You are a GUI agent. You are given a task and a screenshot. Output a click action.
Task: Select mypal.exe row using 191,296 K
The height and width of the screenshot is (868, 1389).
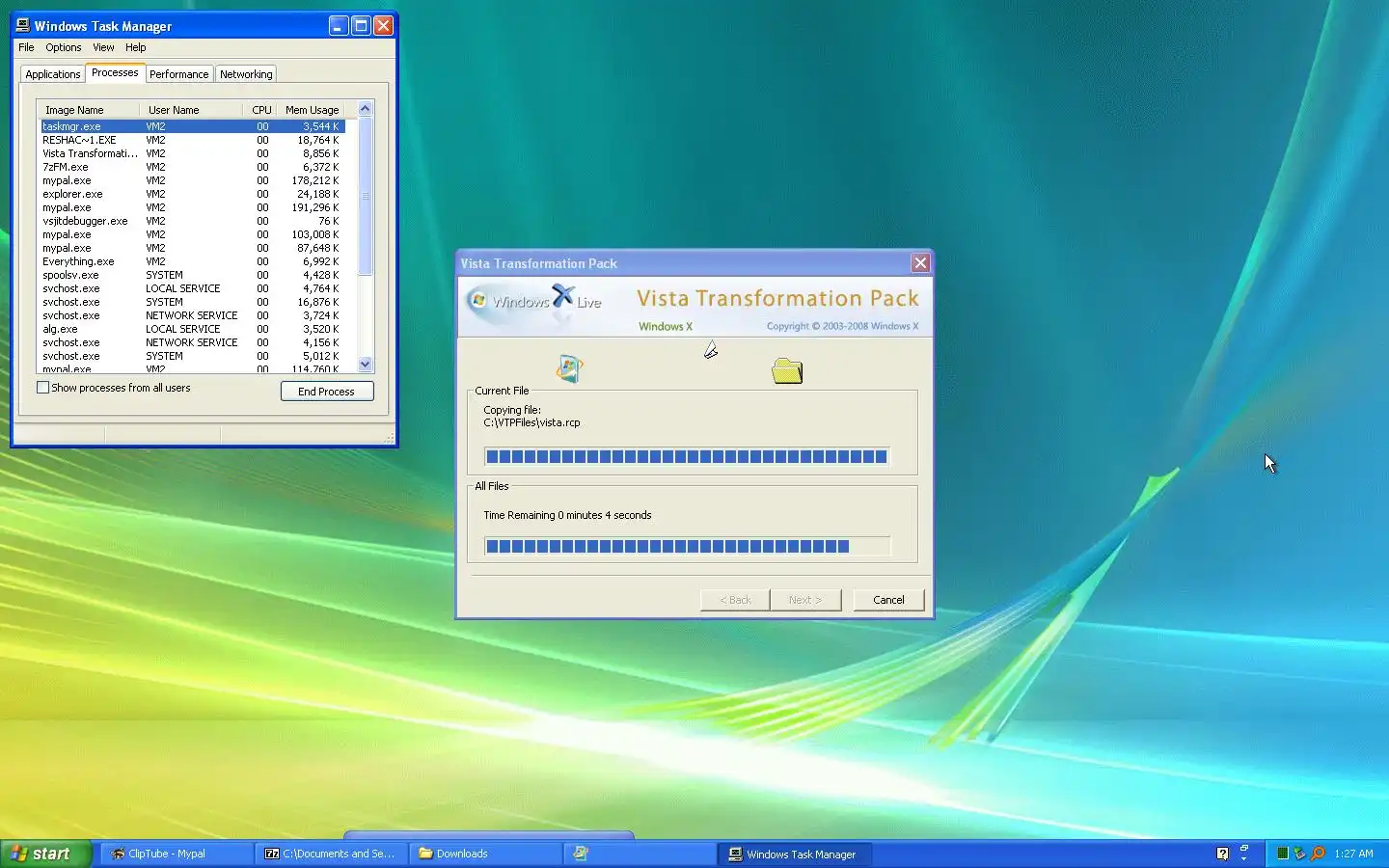[x=192, y=207]
